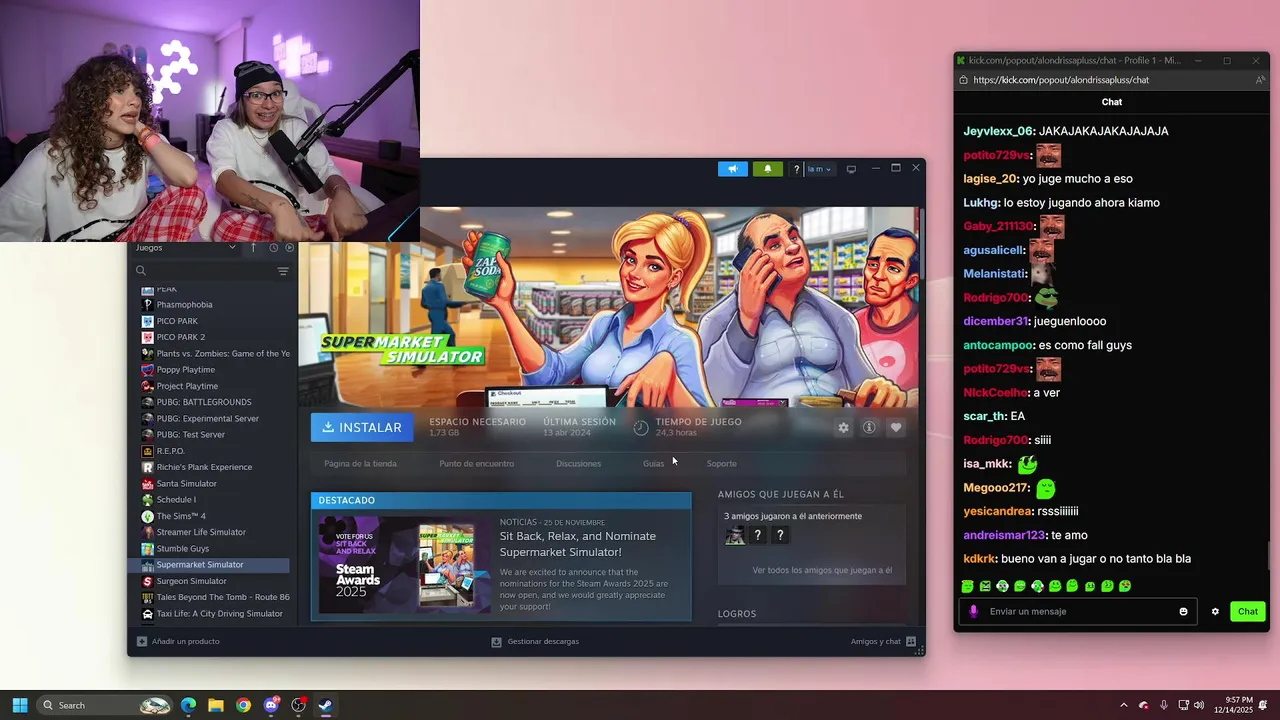Open Página de la tienda tab
The image size is (1280, 720).
(360, 463)
